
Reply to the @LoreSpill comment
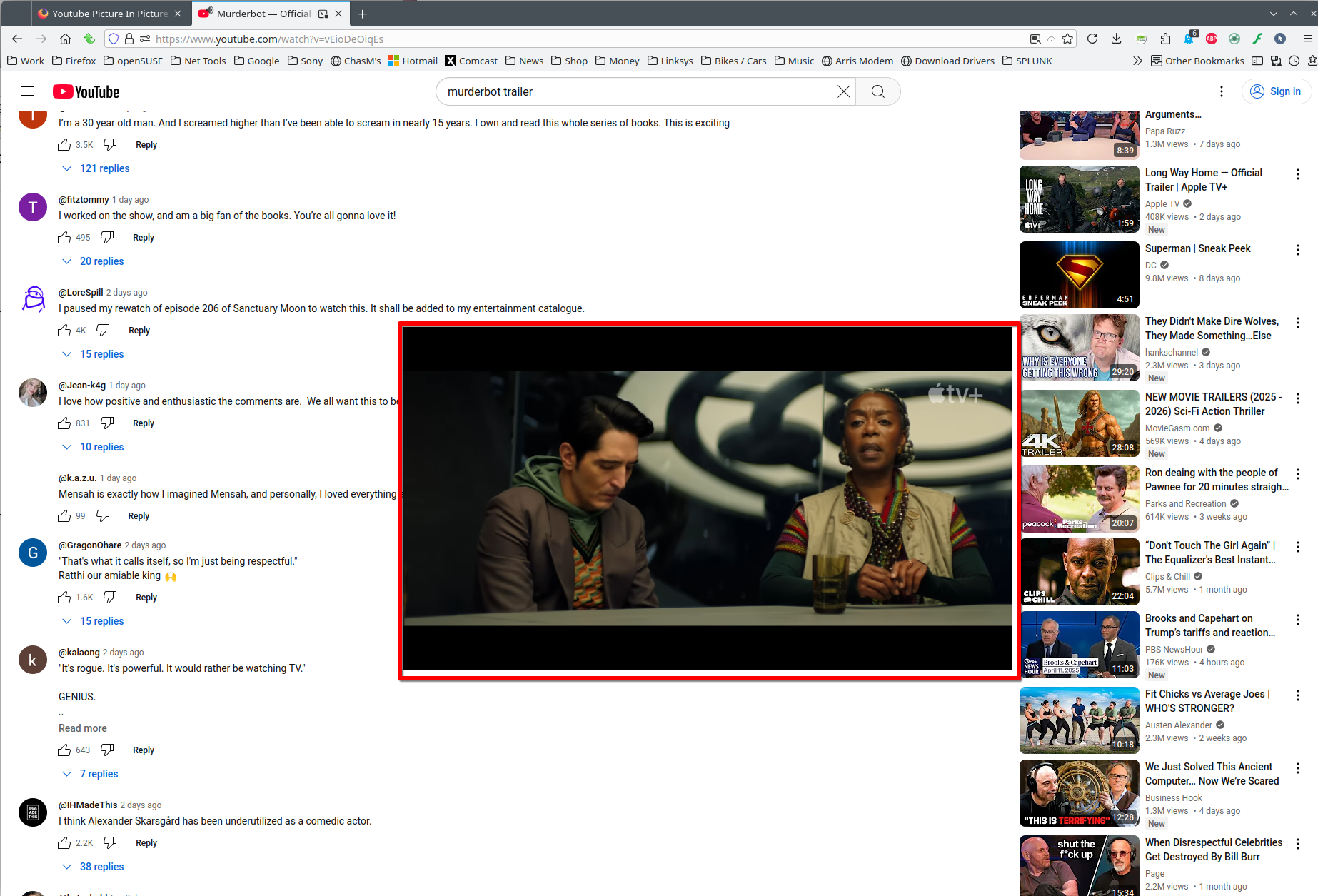[x=139, y=330]
